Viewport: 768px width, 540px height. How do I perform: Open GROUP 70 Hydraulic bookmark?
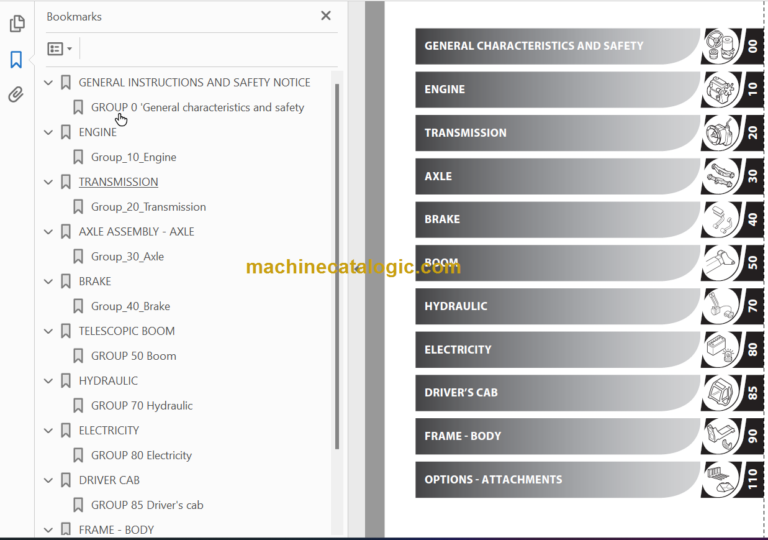[142, 406]
